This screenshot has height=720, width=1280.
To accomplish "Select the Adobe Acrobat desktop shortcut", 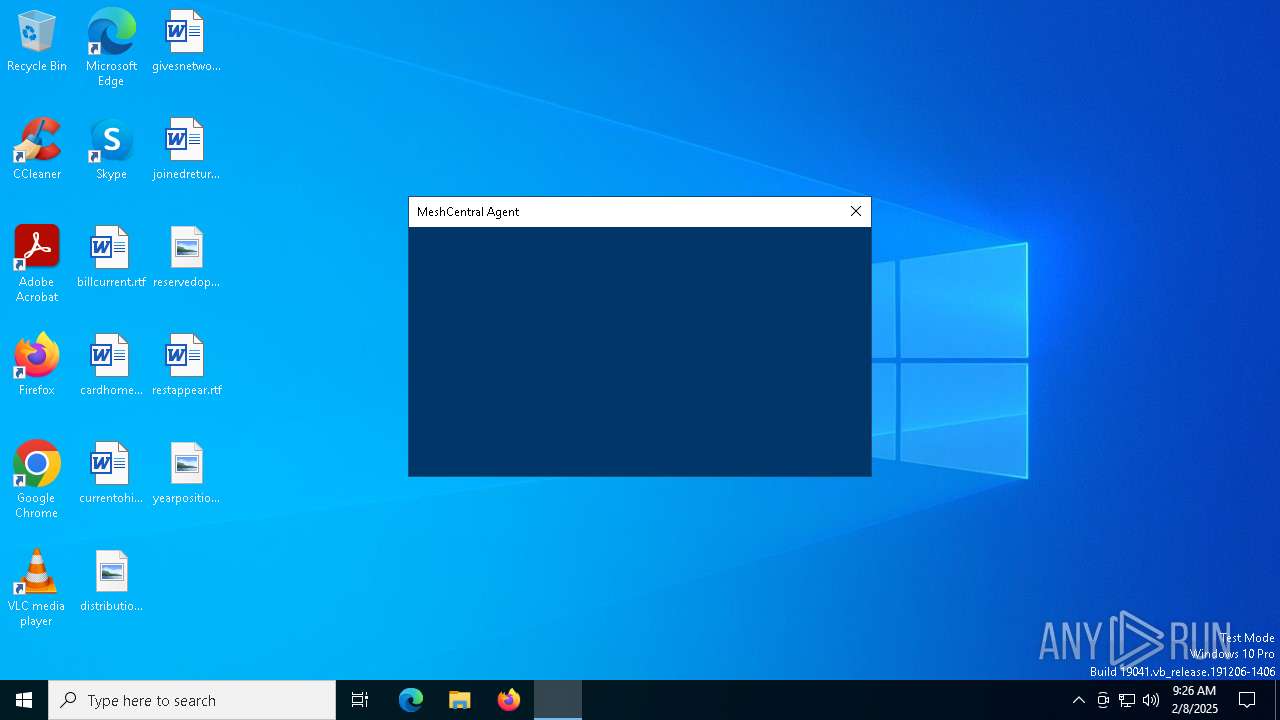I will point(37,263).
